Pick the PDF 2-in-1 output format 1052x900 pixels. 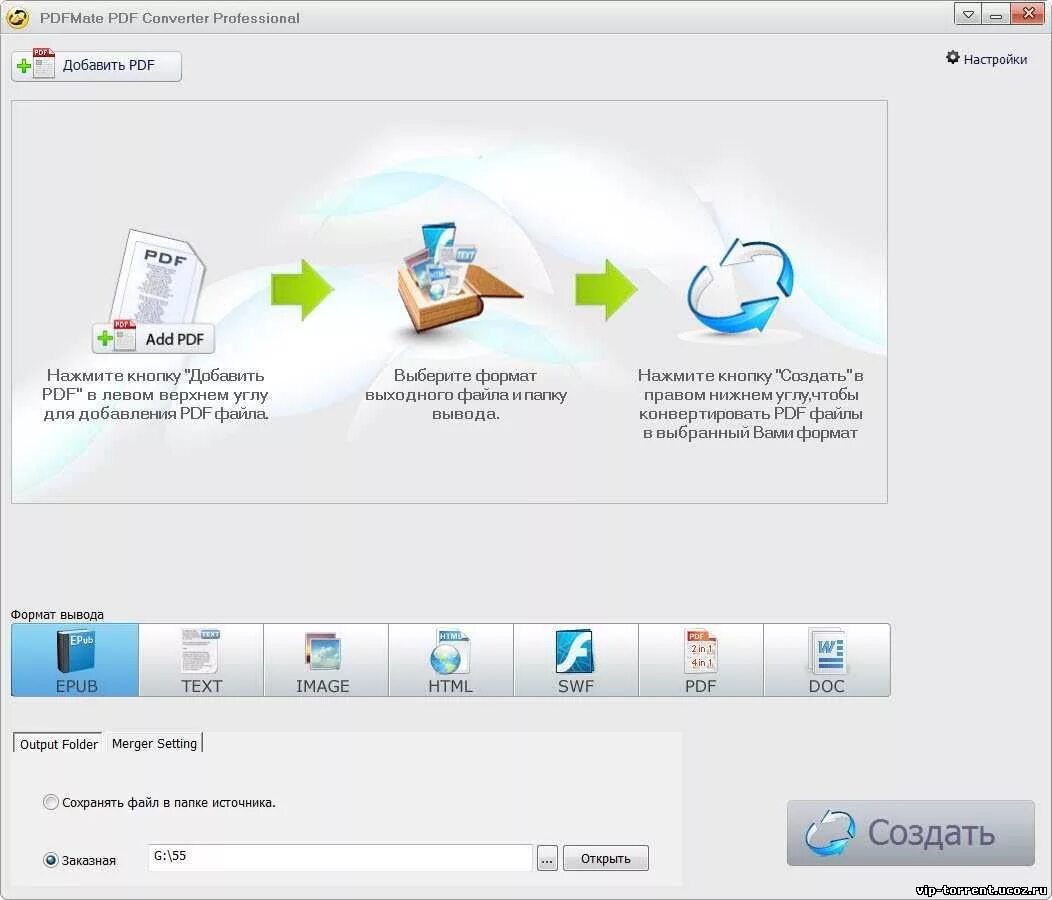tap(700, 660)
